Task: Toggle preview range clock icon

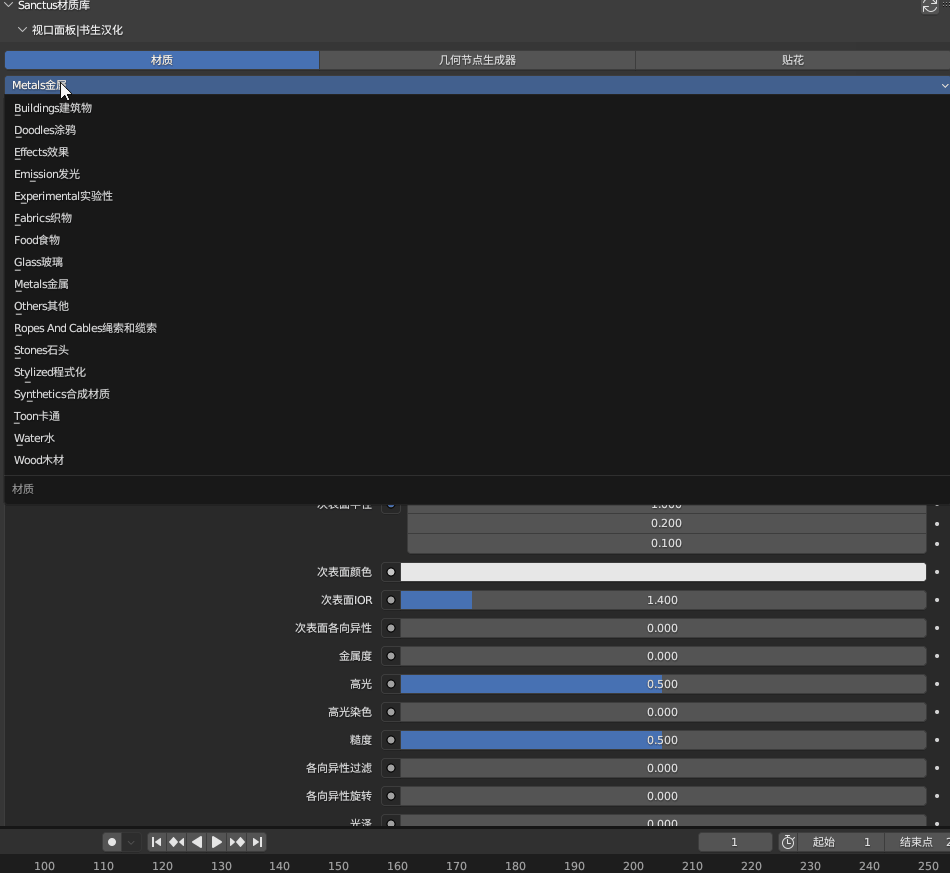Action: coord(788,841)
